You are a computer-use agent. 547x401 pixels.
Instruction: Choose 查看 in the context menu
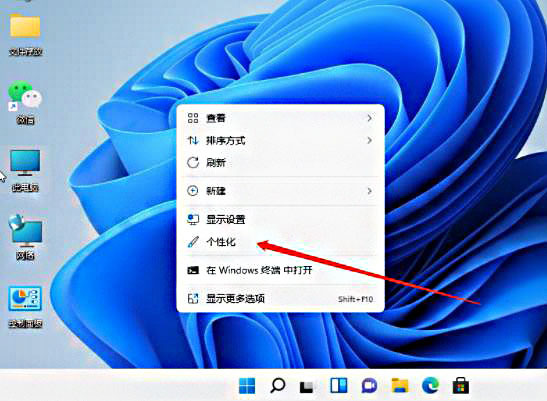click(x=280, y=118)
